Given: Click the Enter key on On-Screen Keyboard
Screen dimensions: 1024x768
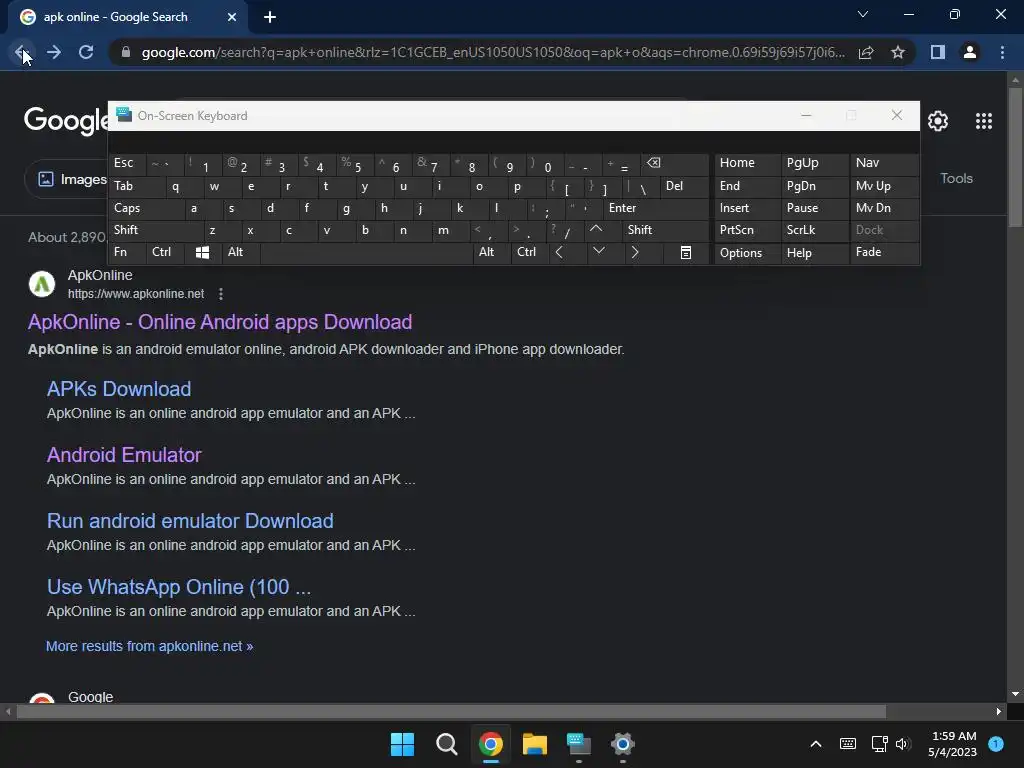Looking at the screenshot, I should 656,208.
